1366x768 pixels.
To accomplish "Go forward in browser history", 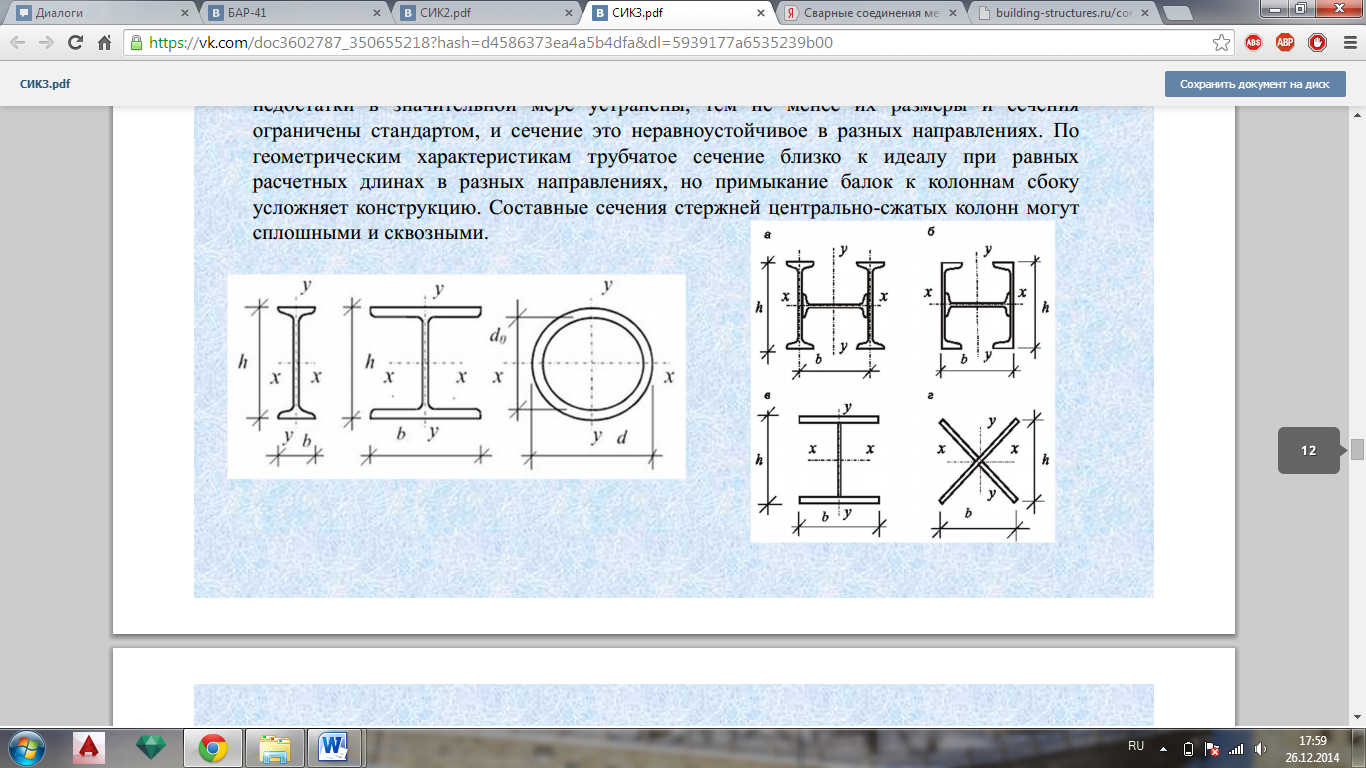I will point(47,43).
